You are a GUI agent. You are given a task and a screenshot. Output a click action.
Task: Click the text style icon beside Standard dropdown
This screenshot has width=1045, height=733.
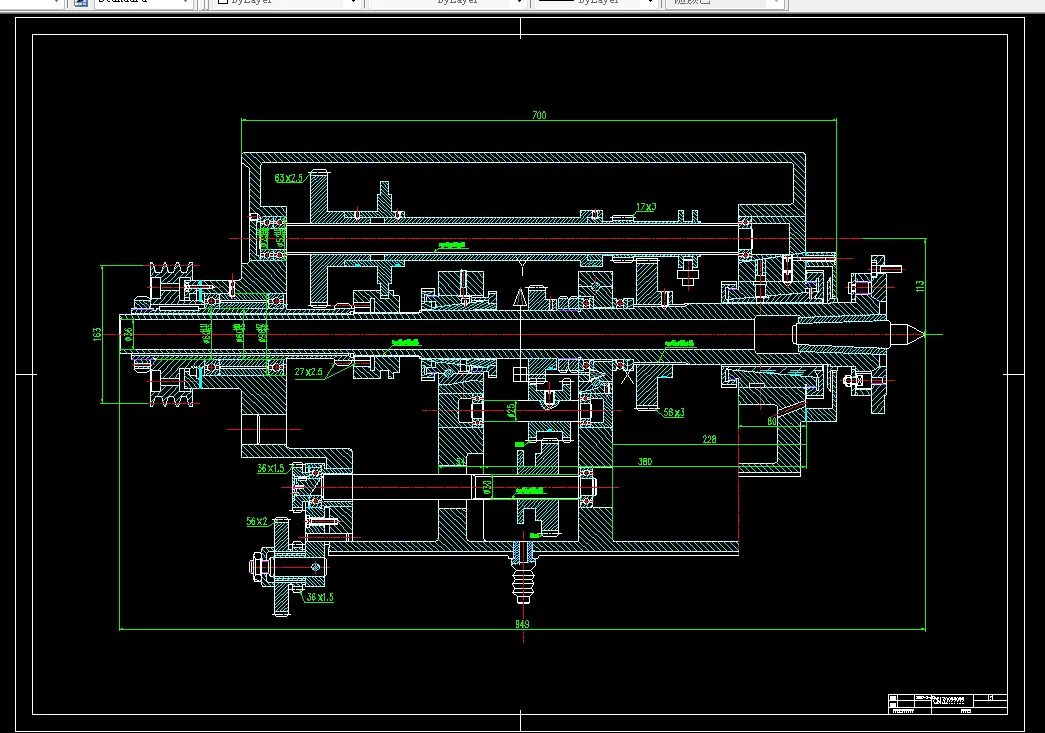[81, 2]
